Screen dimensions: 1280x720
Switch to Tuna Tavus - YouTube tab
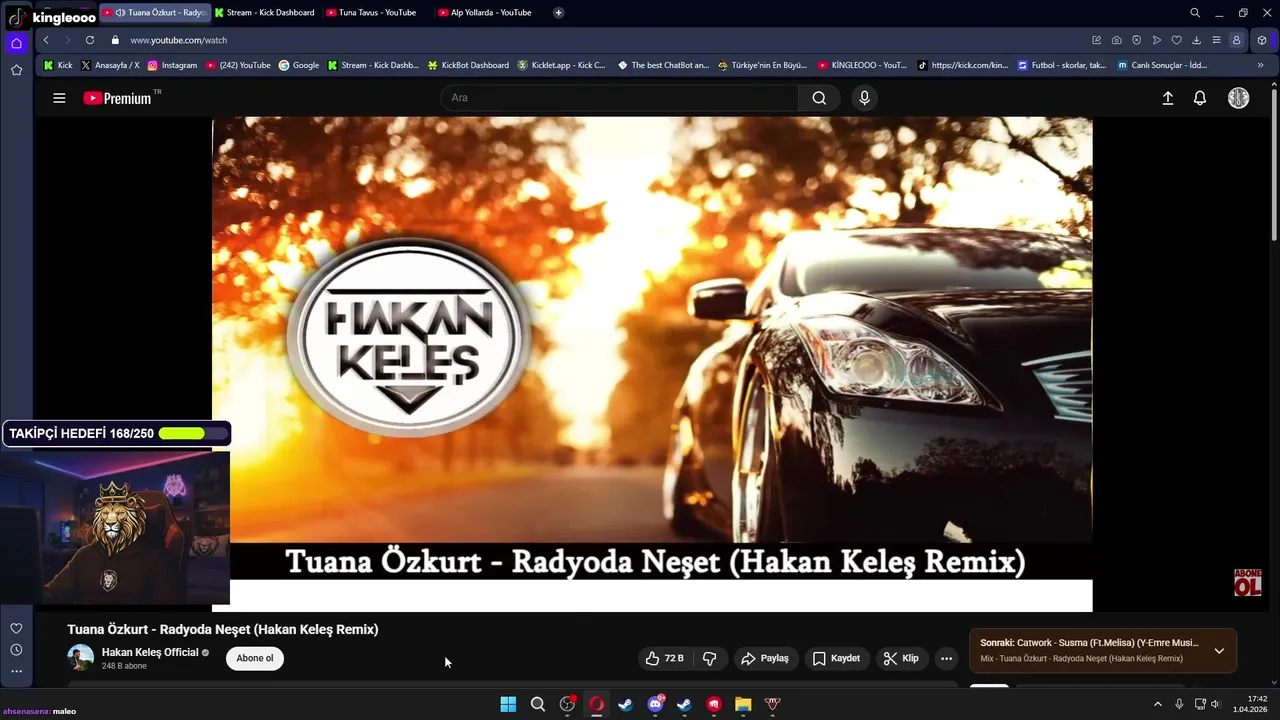click(371, 13)
